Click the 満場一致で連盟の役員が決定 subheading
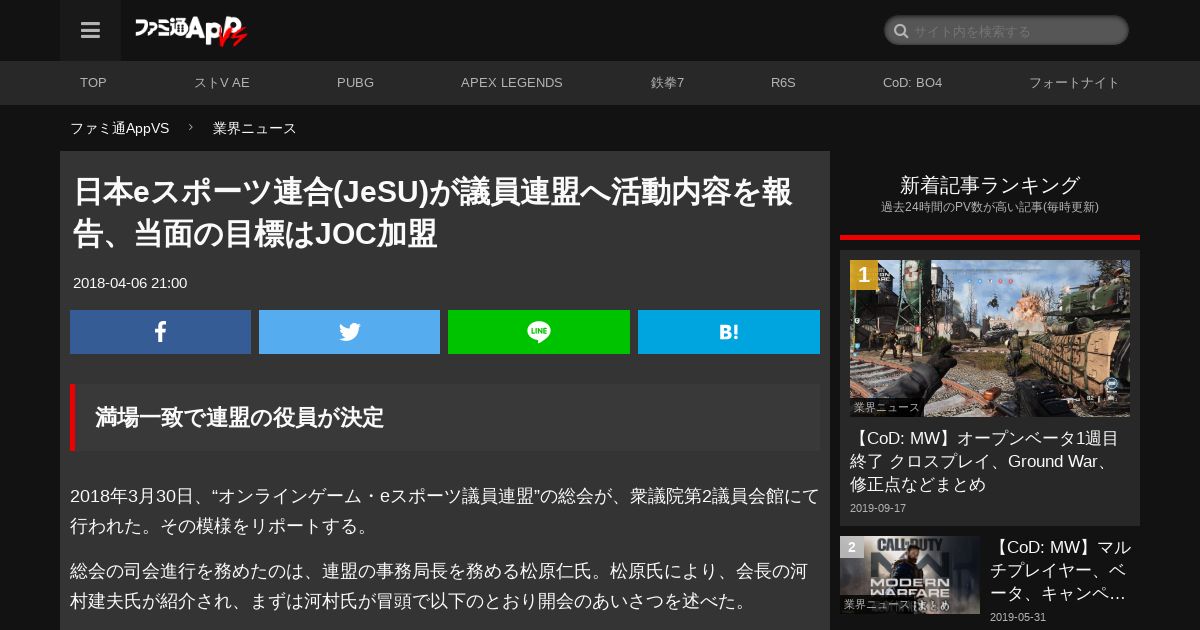The height and width of the screenshot is (630, 1200). click(x=240, y=418)
